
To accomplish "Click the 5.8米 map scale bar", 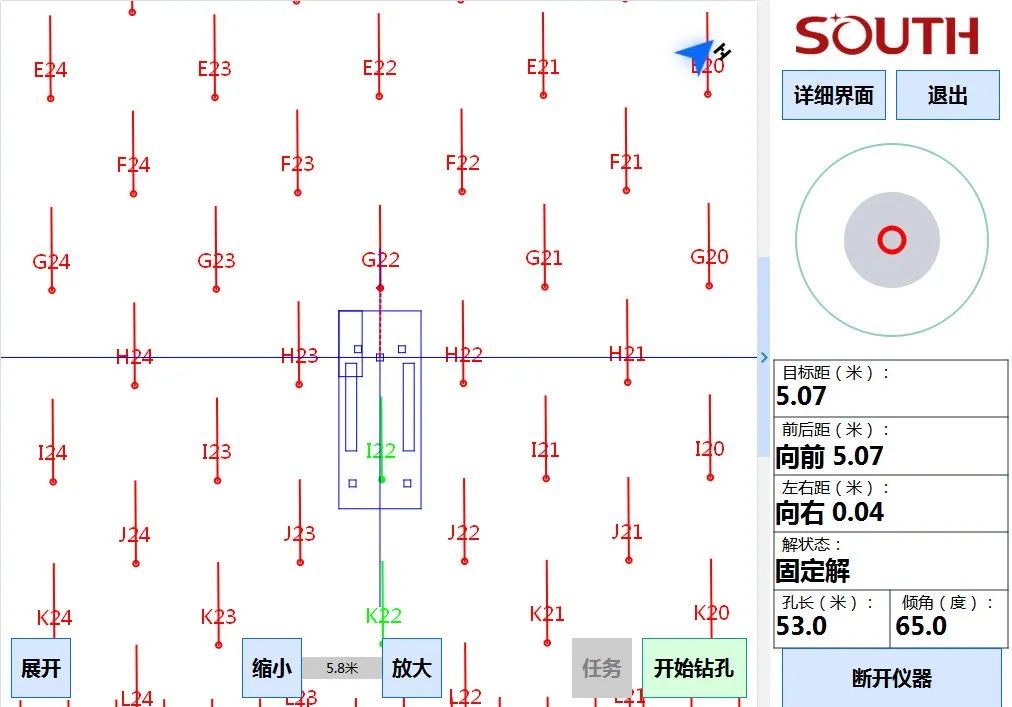I will pyautogui.click(x=342, y=668).
